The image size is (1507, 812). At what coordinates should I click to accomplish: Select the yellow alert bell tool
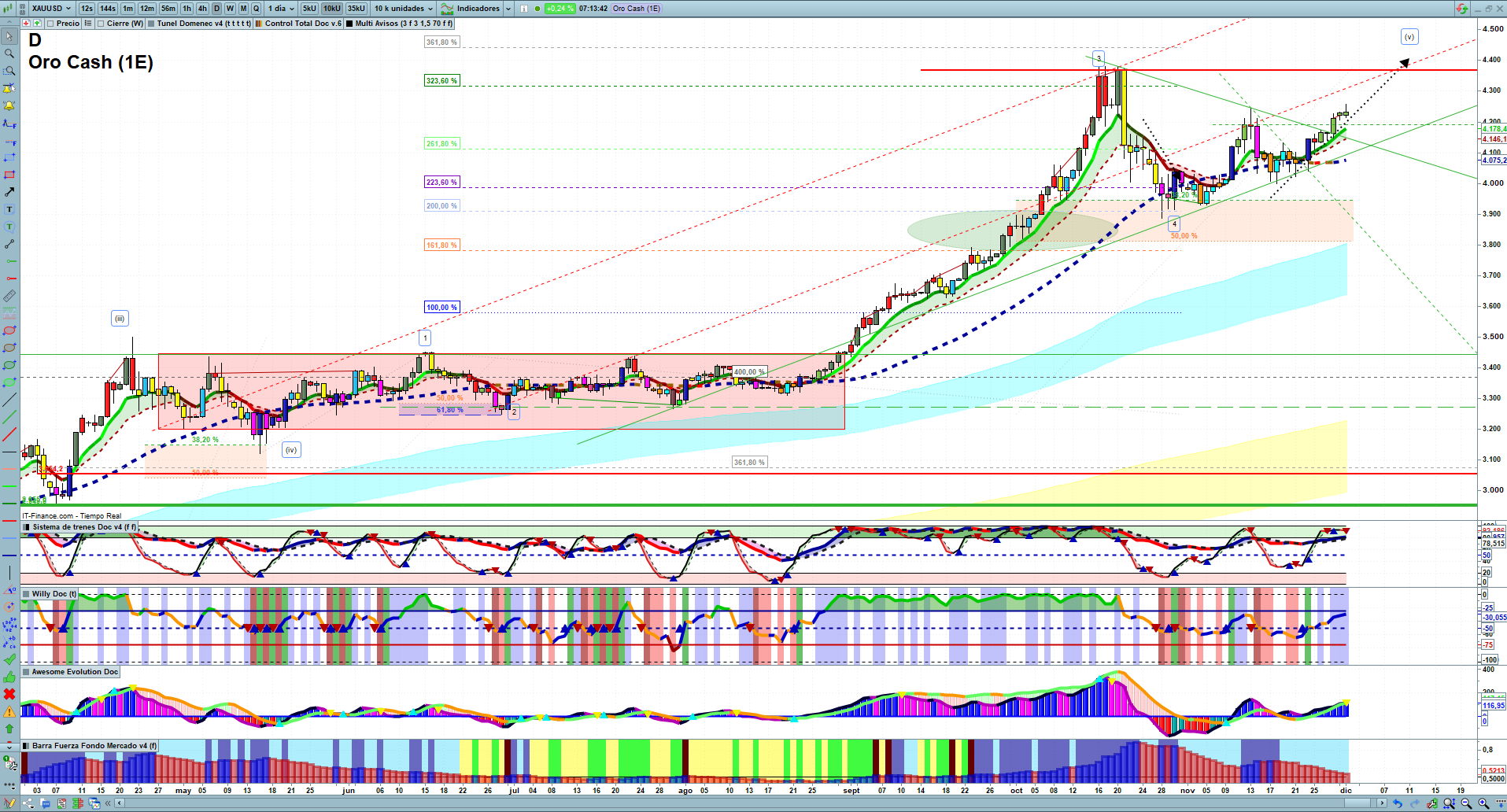[x=9, y=105]
